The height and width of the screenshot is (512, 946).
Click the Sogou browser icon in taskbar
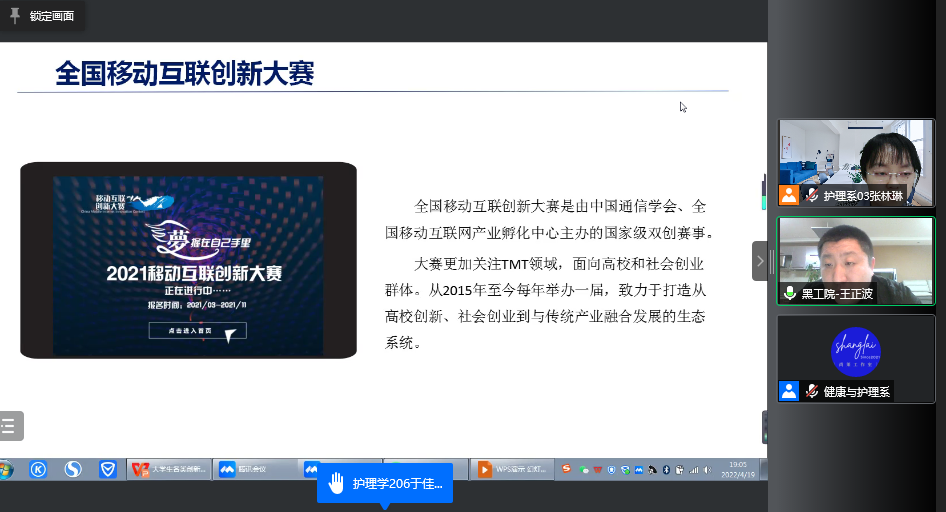tap(73, 469)
